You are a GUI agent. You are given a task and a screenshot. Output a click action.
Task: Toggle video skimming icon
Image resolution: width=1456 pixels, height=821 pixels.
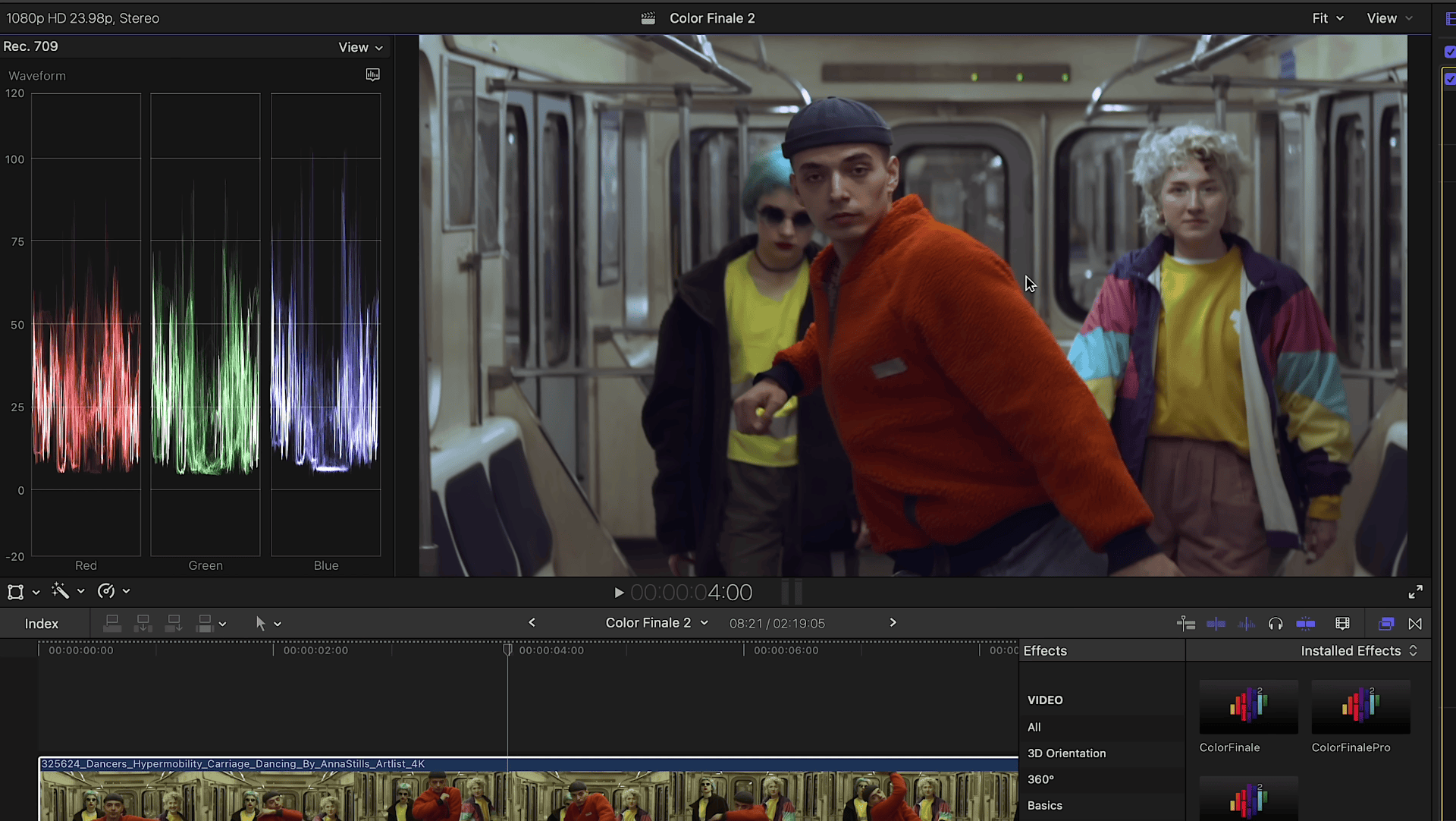point(1216,624)
